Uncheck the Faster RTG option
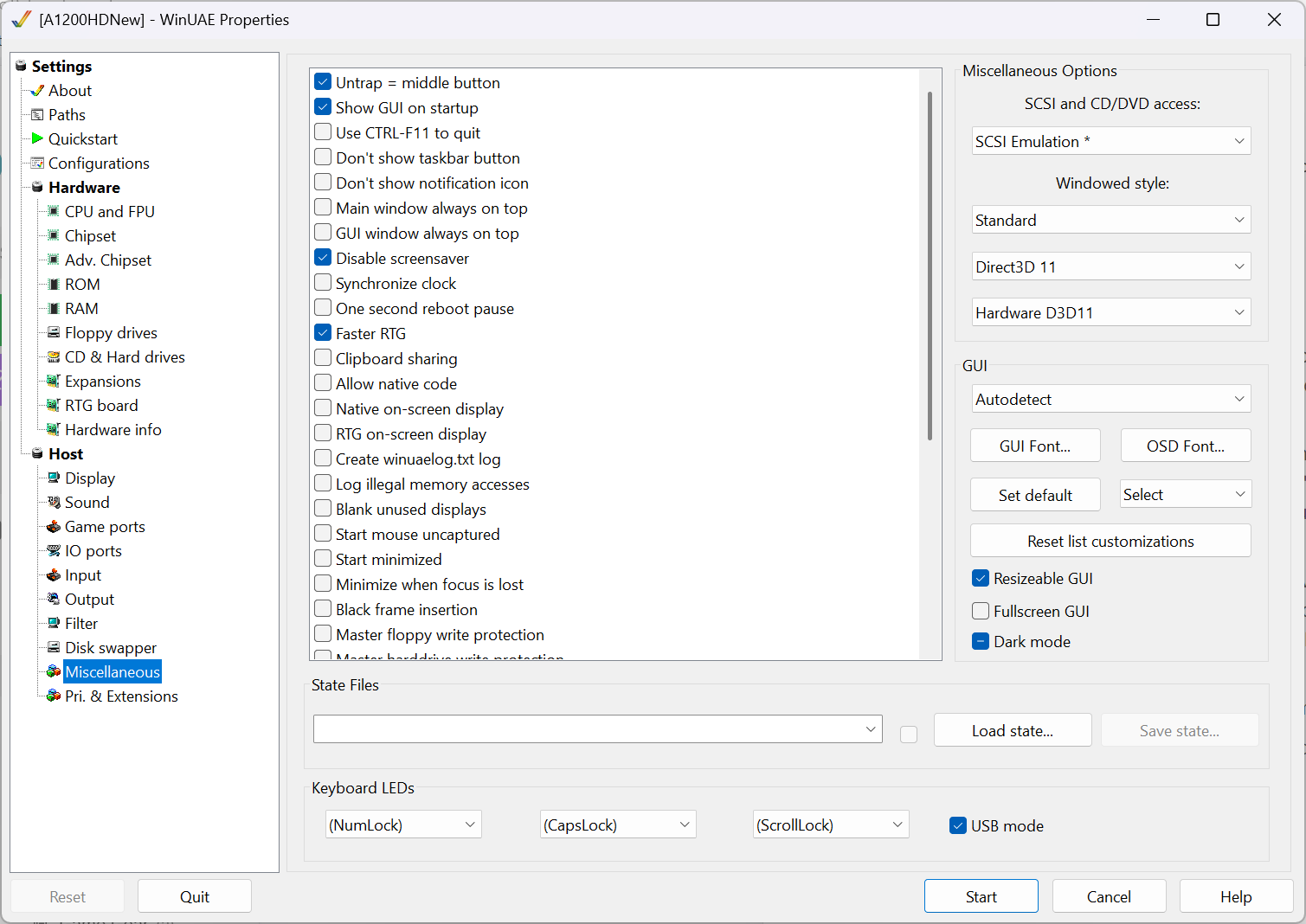Image resolution: width=1306 pixels, height=924 pixels. pos(323,333)
